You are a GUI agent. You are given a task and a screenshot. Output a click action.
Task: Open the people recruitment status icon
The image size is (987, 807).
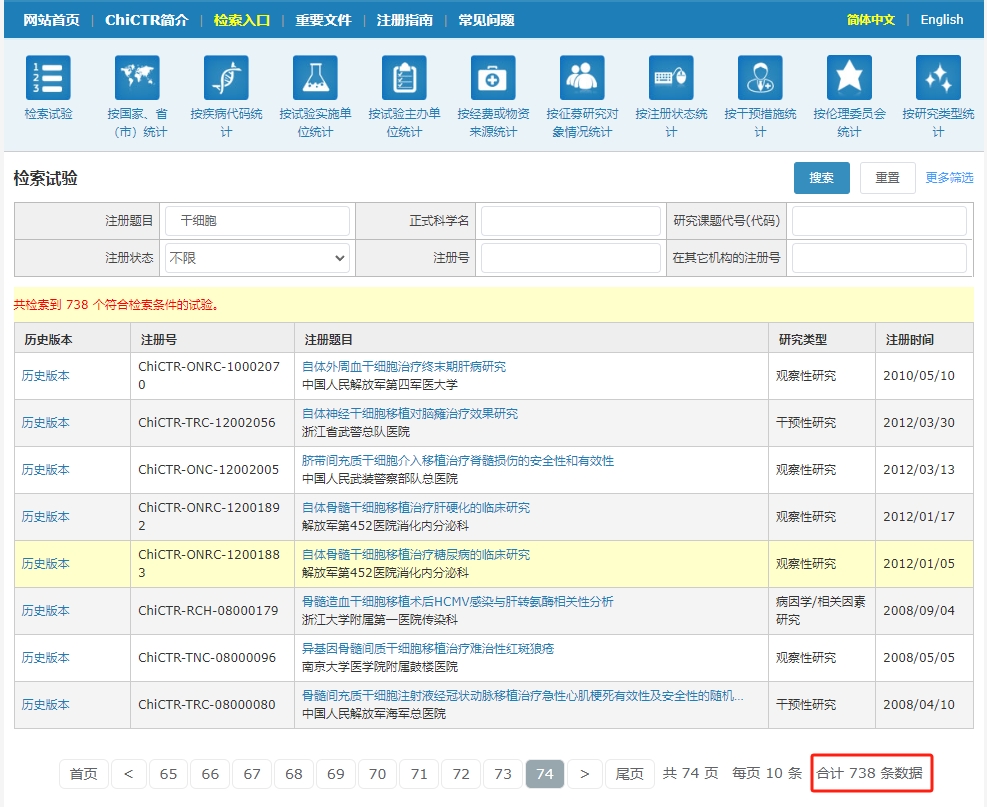(x=582, y=78)
